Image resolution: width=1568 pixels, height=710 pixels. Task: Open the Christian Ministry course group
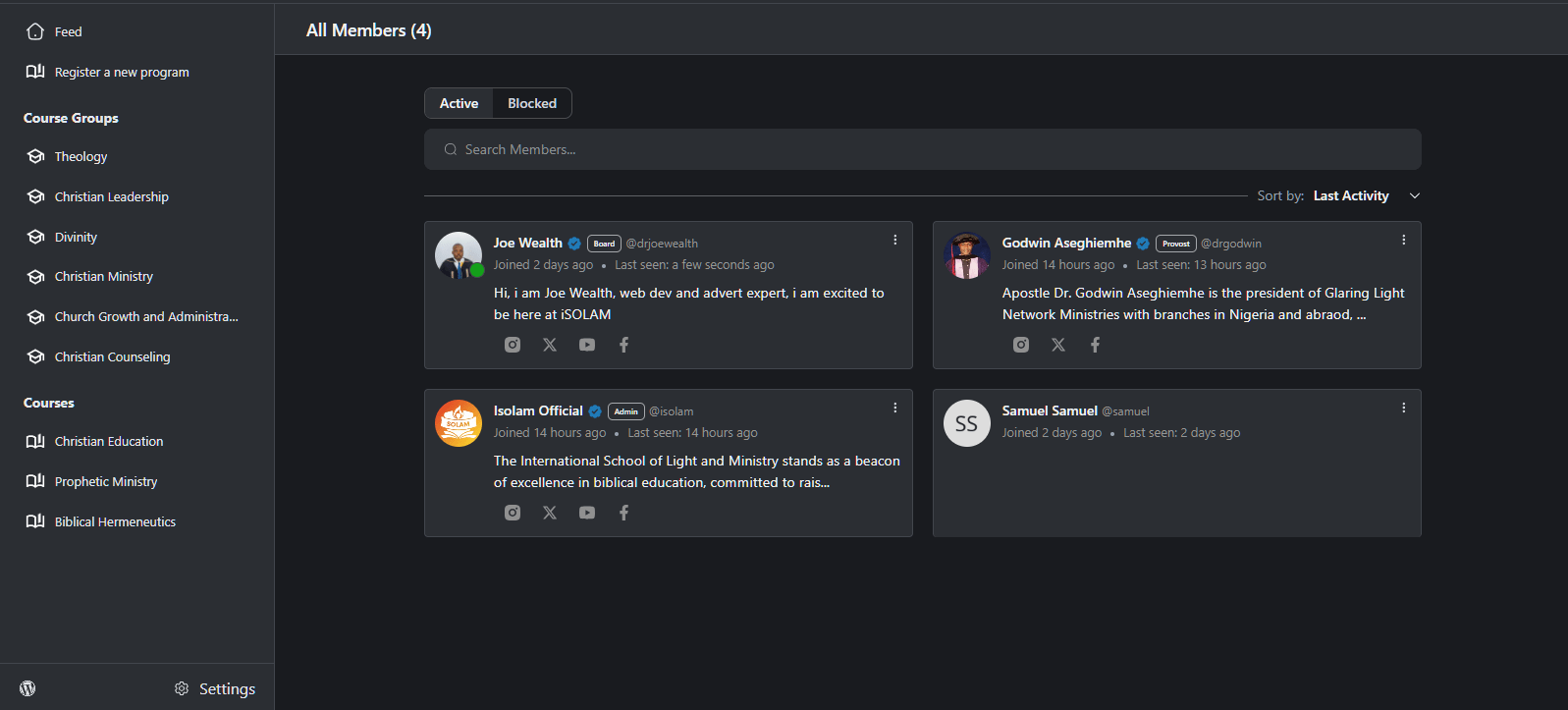[x=104, y=276]
